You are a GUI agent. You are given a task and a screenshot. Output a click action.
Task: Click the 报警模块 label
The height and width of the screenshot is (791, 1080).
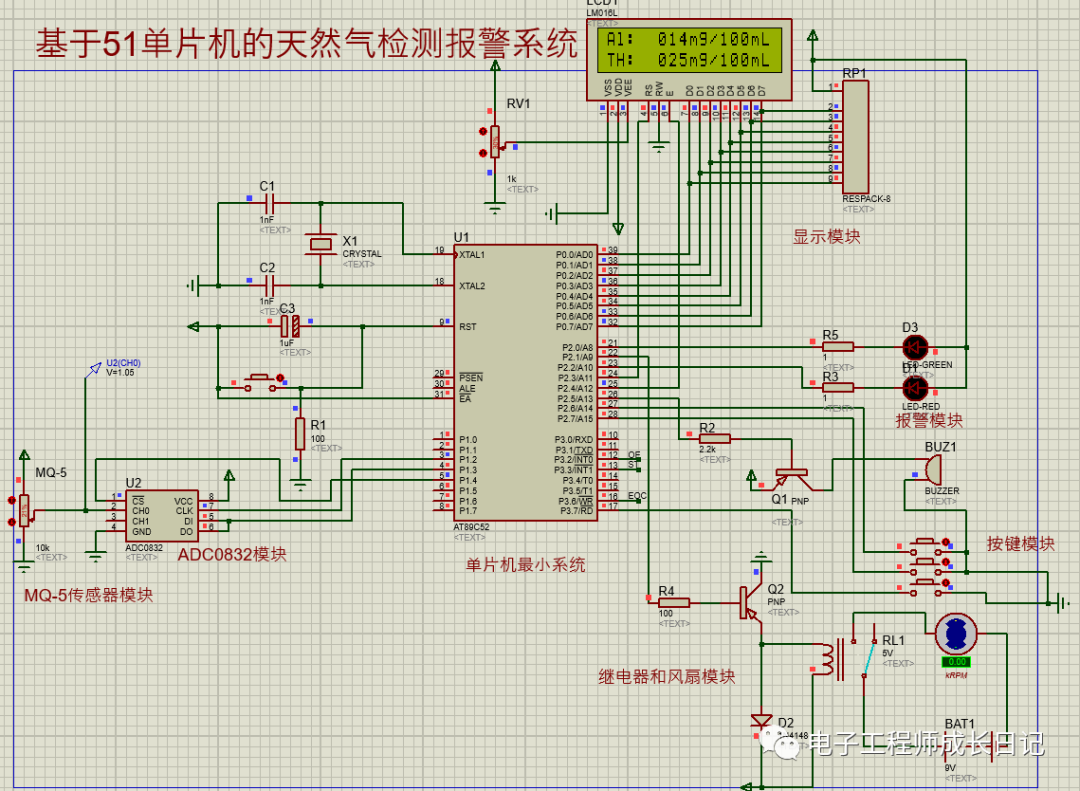[928, 420]
